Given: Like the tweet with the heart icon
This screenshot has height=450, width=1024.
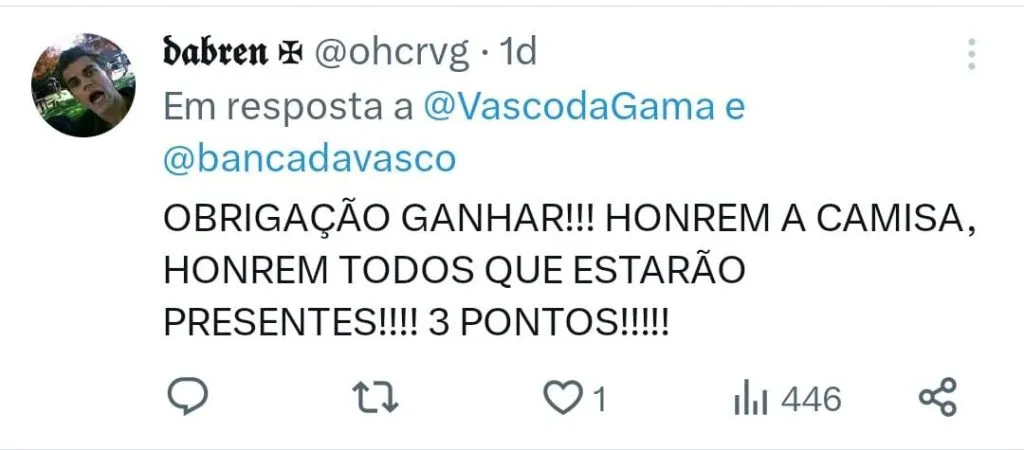Looking at the screenshot, I should [x=563, y=398].
